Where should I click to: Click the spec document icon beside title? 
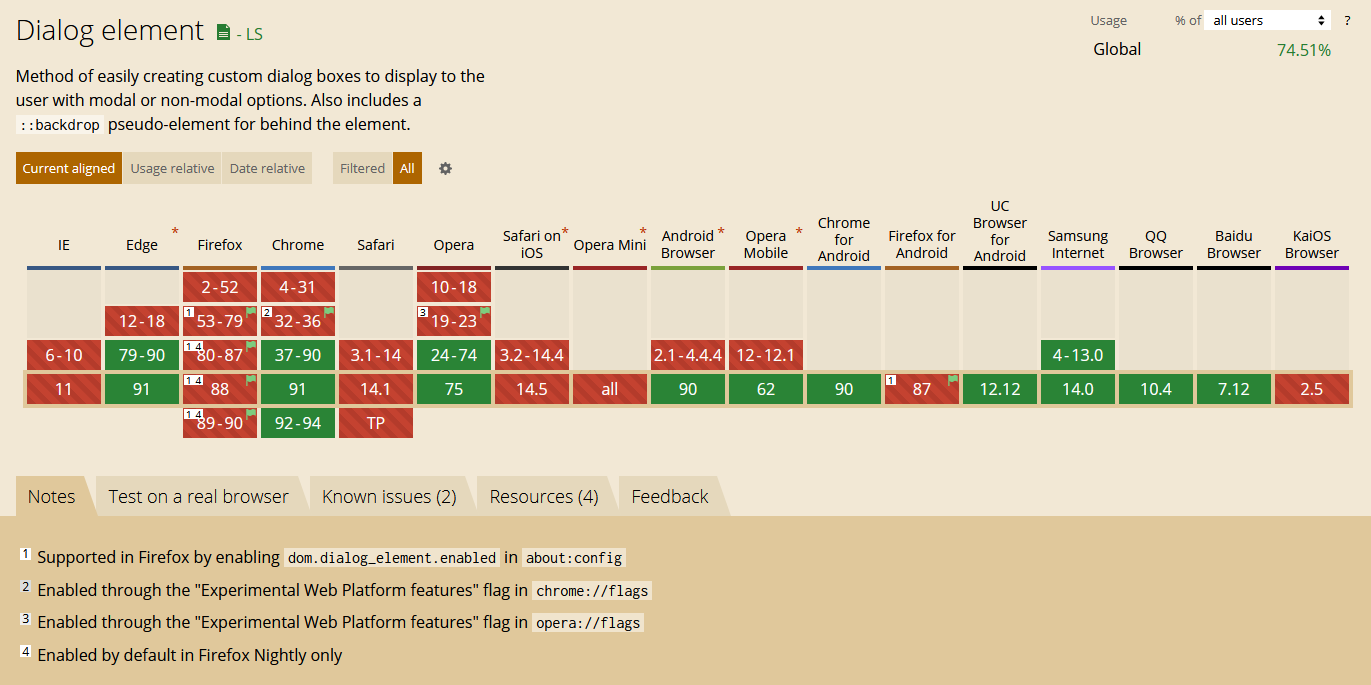(223, 33)
